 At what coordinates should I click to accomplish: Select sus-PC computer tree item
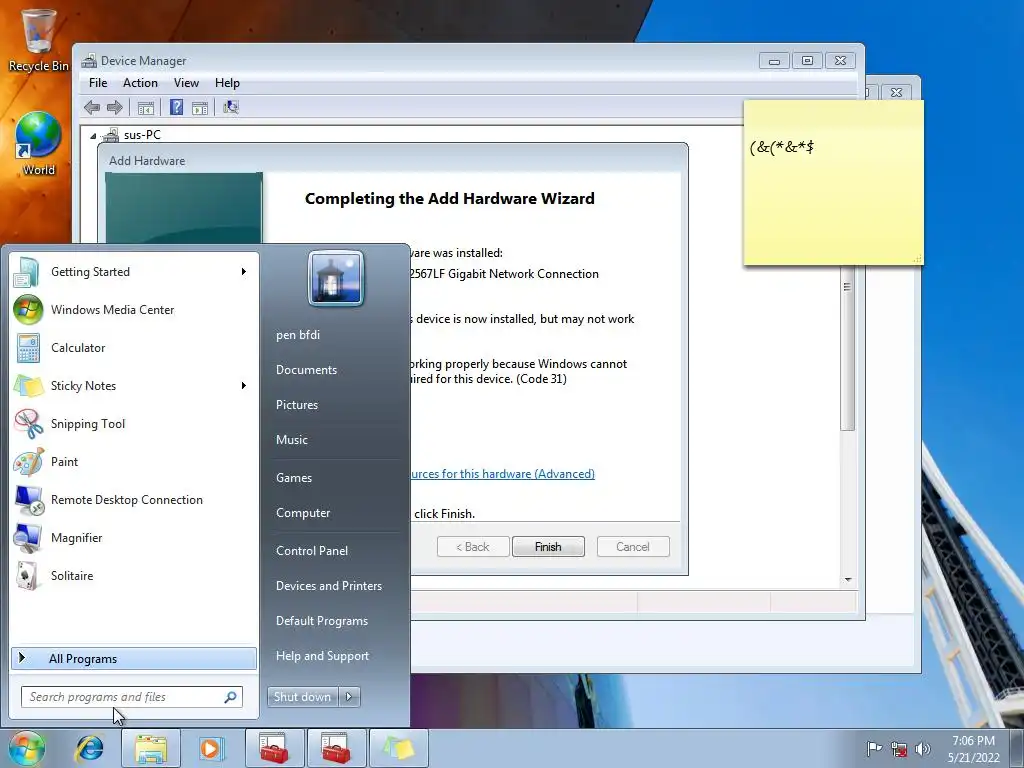(x=142, y=135)
